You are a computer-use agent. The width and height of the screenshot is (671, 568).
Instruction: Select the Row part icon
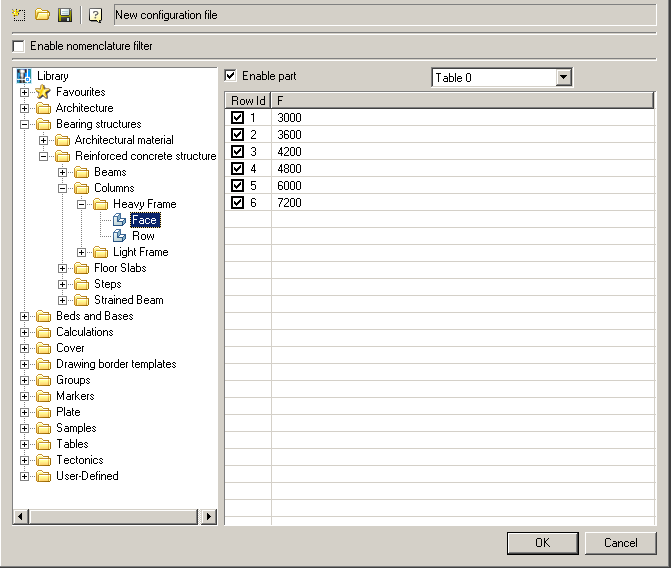(120, 236)
